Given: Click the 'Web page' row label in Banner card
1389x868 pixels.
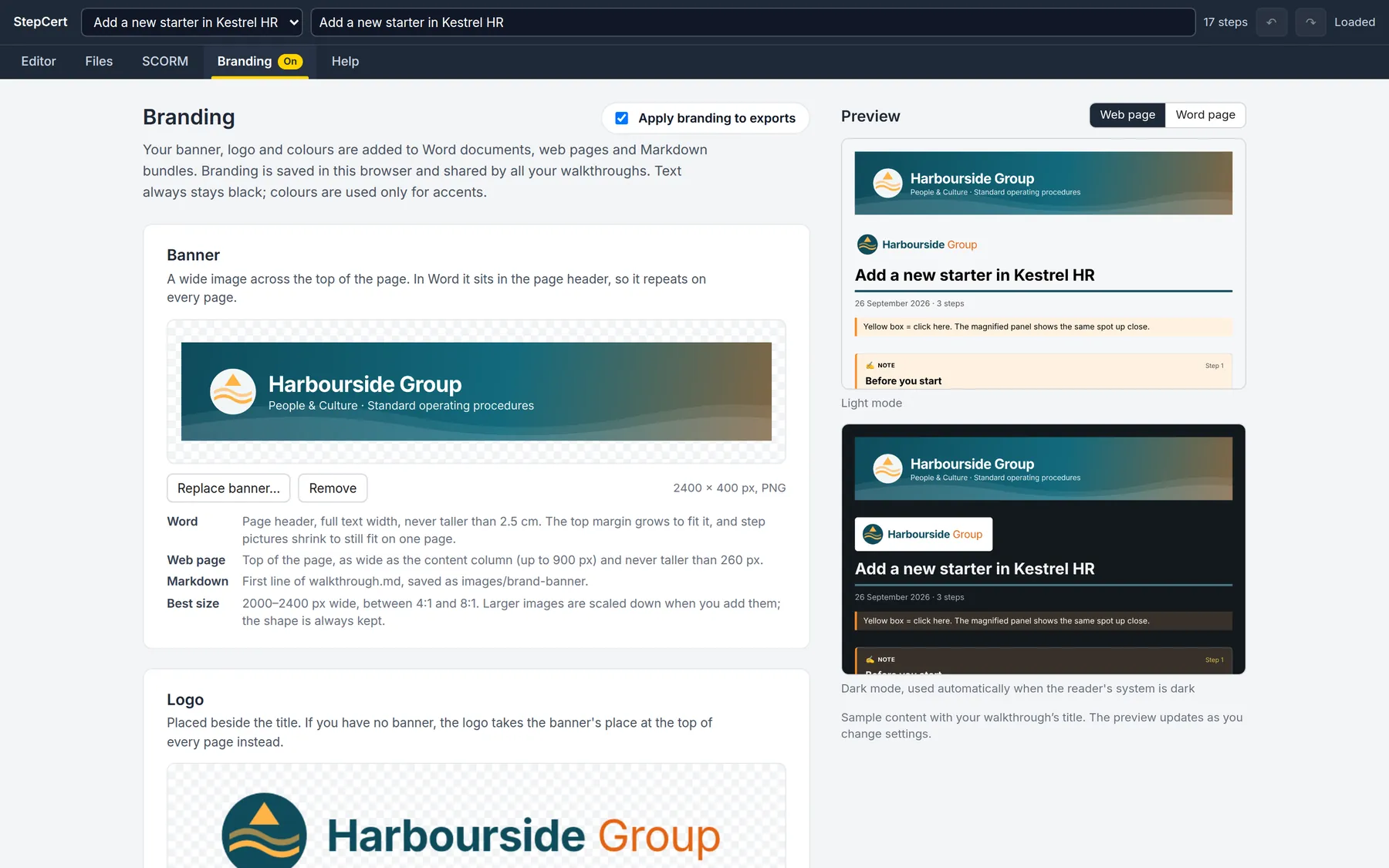Looking at the screenshot, I should coord(196,560).
